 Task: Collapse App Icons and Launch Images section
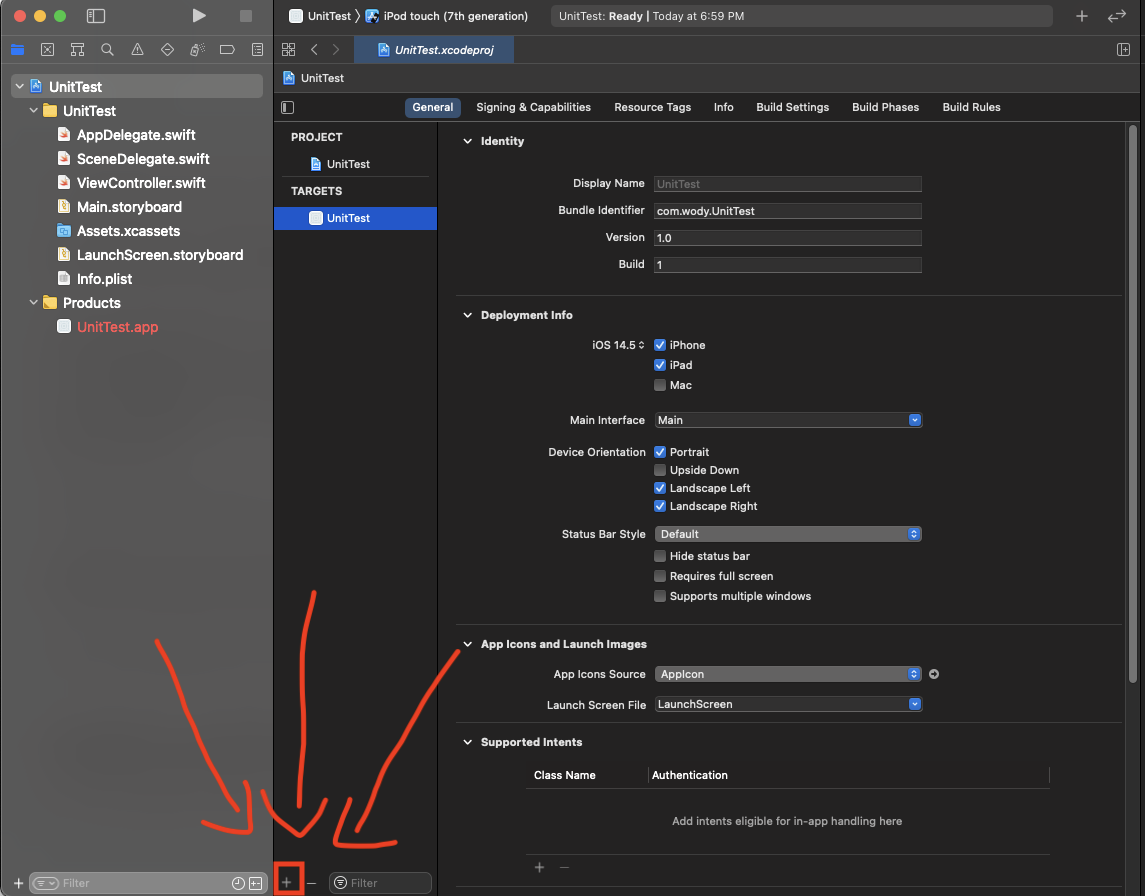[467, 644]
